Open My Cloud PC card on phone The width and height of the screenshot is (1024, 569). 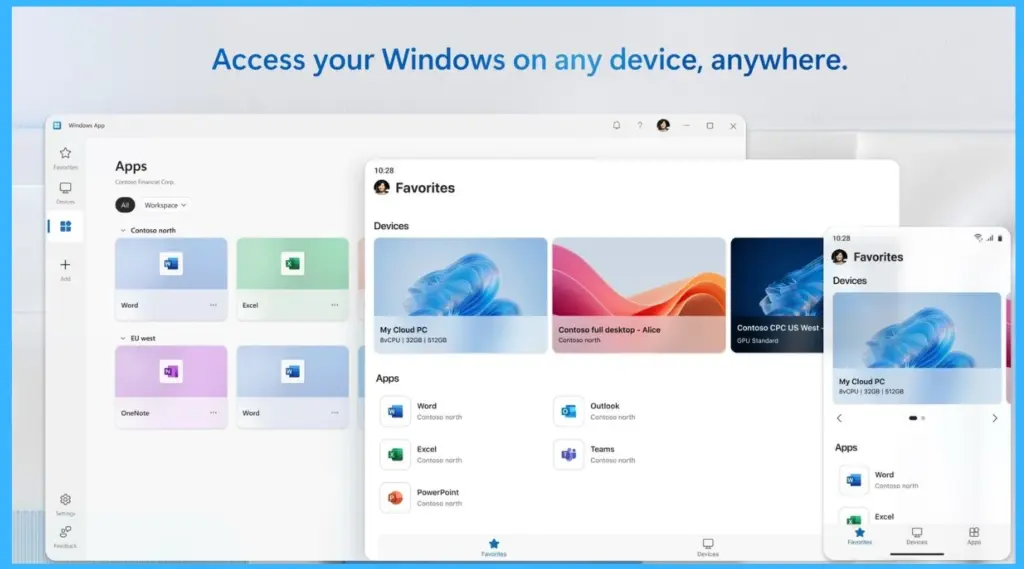coord(917,348)
